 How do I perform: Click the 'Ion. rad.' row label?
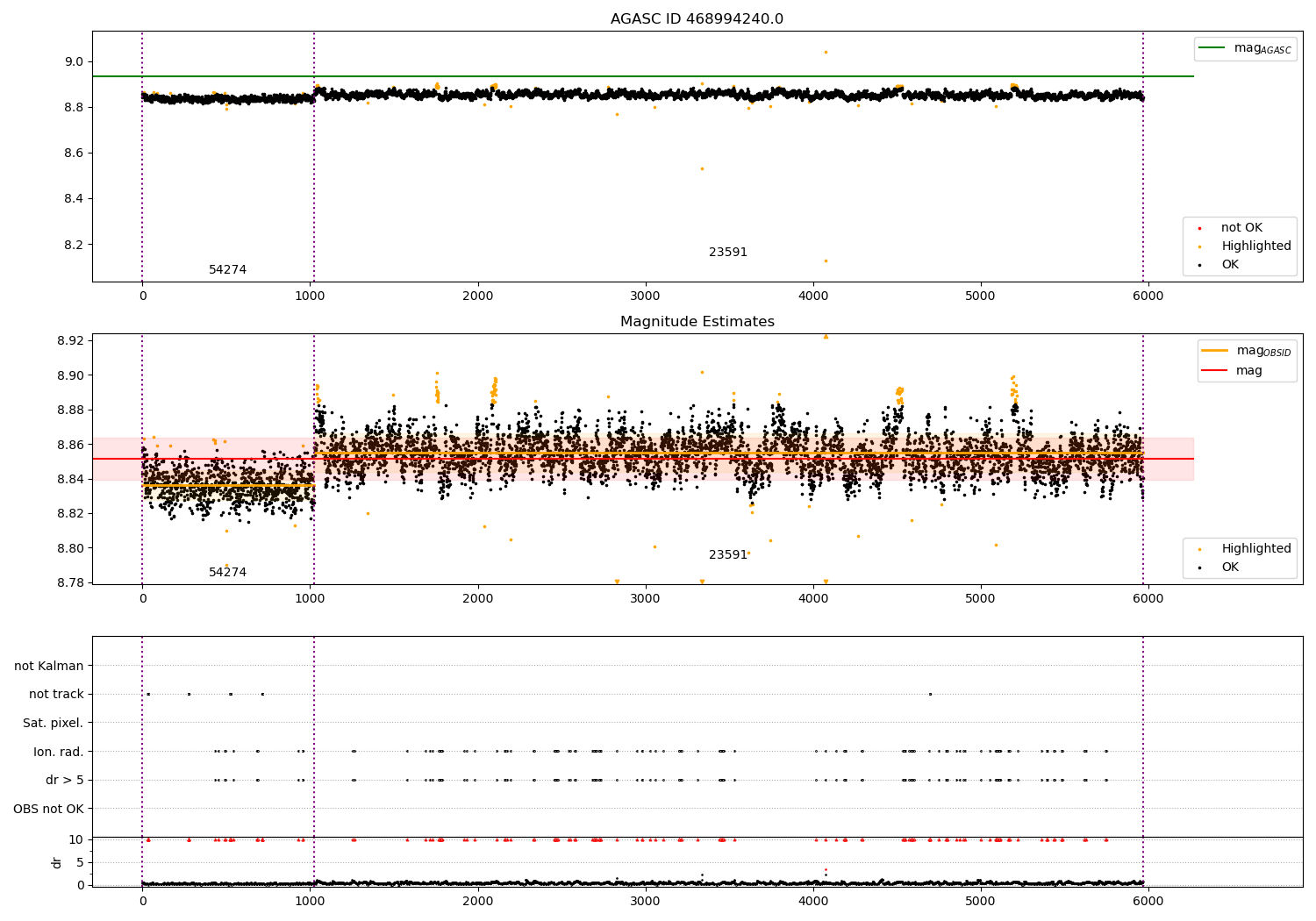[x=58, y=752]
